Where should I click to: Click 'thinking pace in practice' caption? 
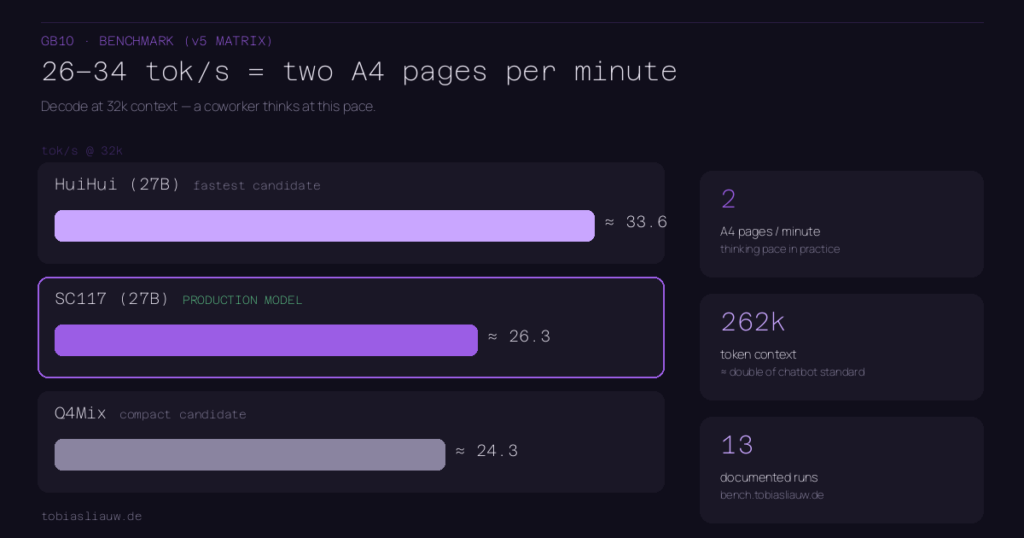780,249
